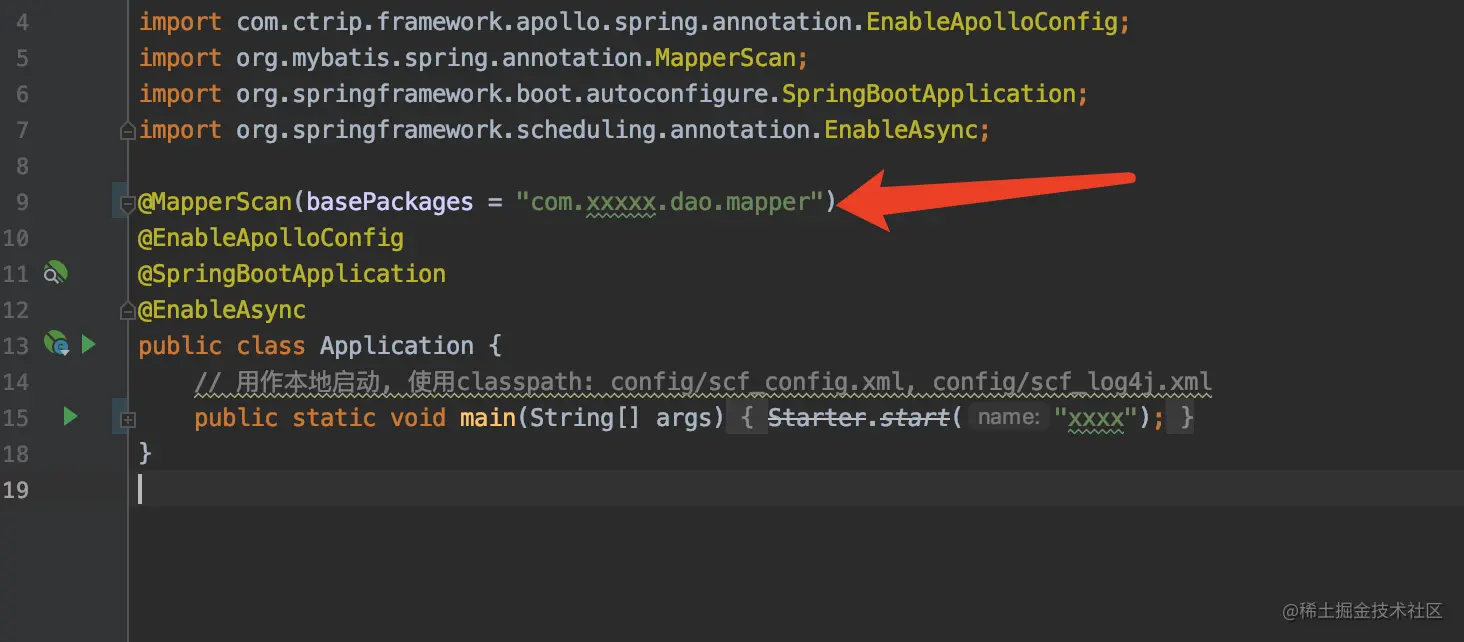Run Application via line 13 green arrow
1464x642 pixels.
point(88,345)
